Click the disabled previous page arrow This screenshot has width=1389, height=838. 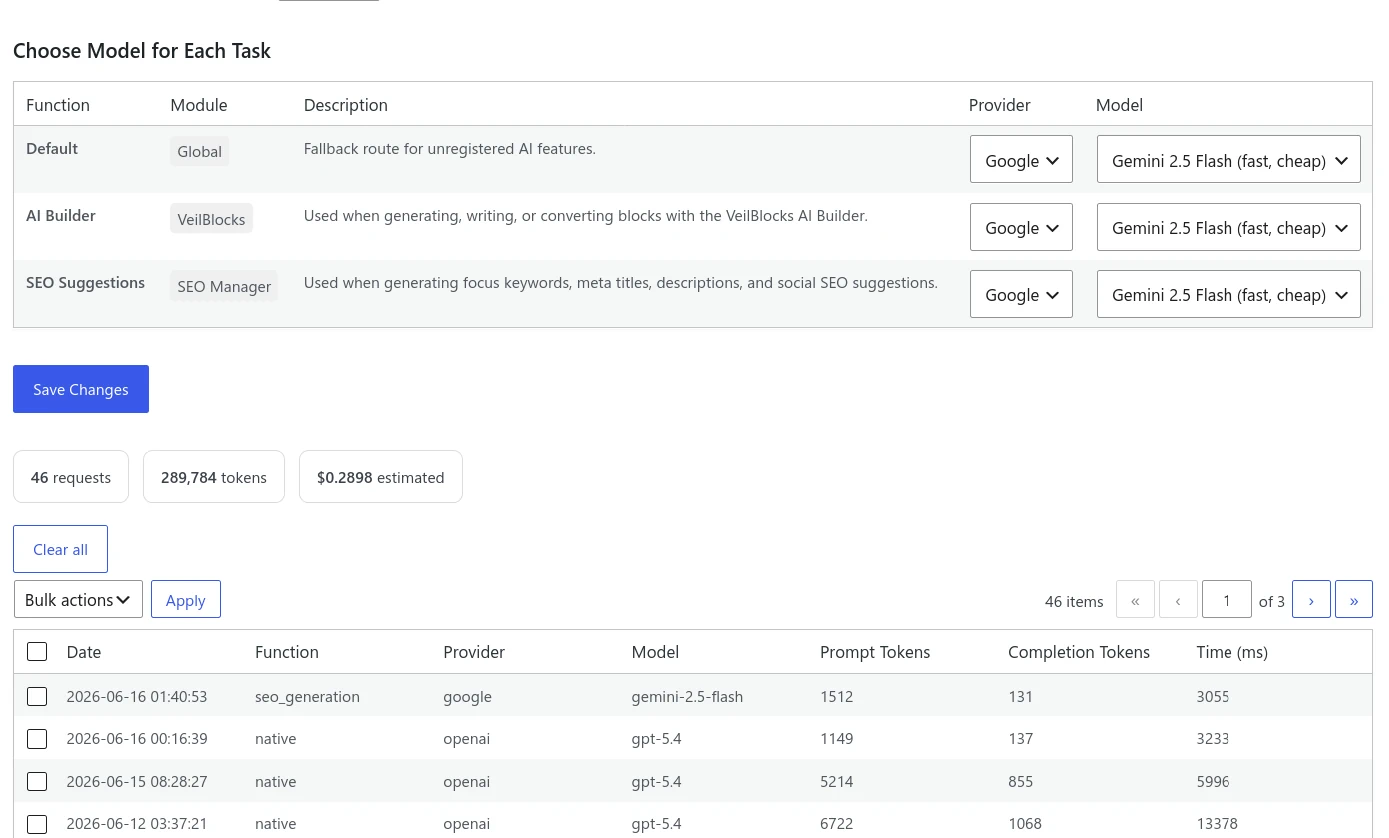tap(1178, 600)
